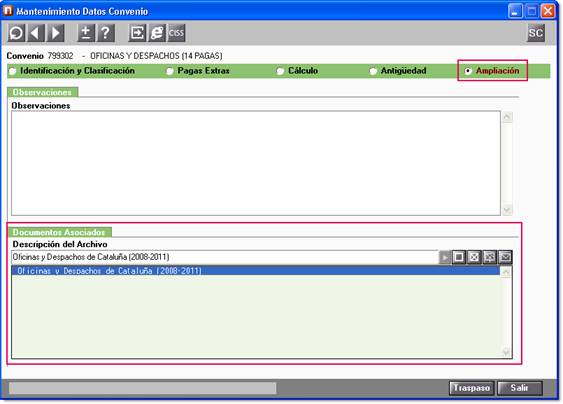Click the SC icon in toolbar

pyautogui.click(x=536, y=33)
